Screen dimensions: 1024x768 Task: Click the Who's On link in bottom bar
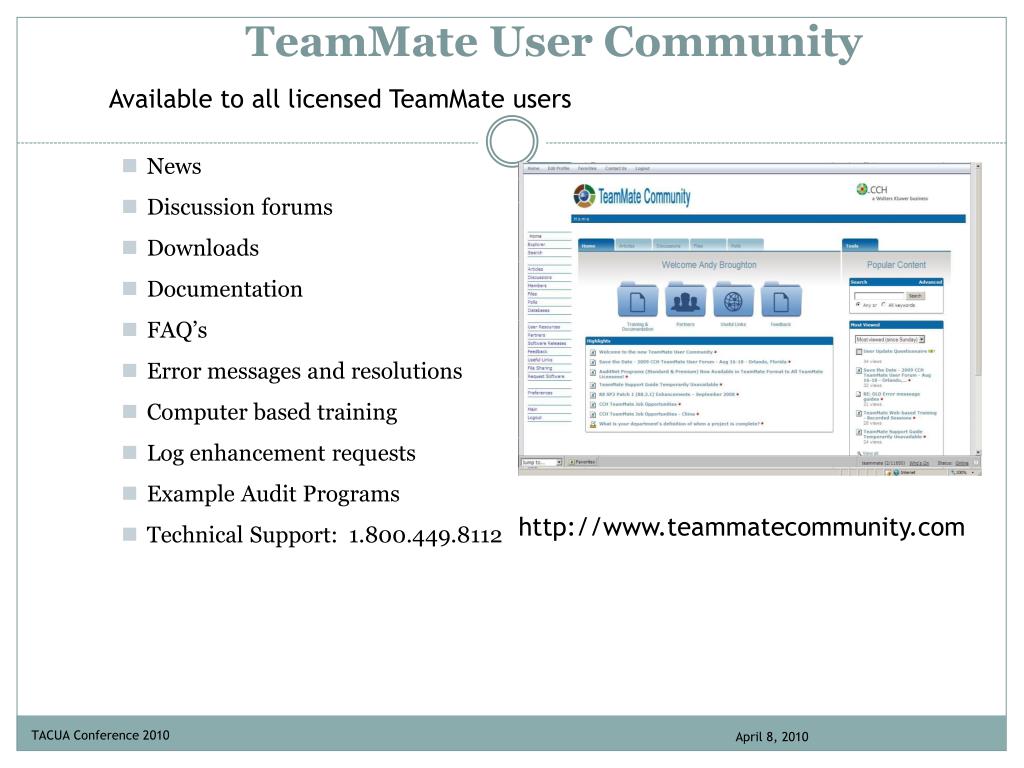tap(920, 463)
